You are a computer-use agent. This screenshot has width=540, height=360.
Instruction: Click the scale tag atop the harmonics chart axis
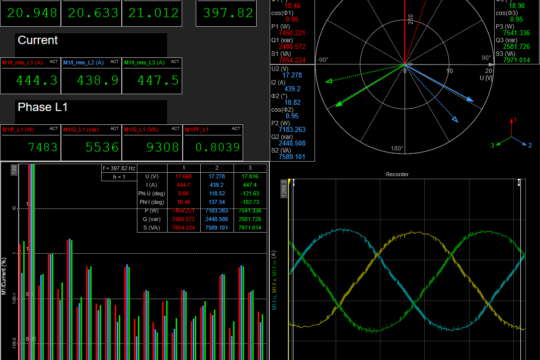14,170
